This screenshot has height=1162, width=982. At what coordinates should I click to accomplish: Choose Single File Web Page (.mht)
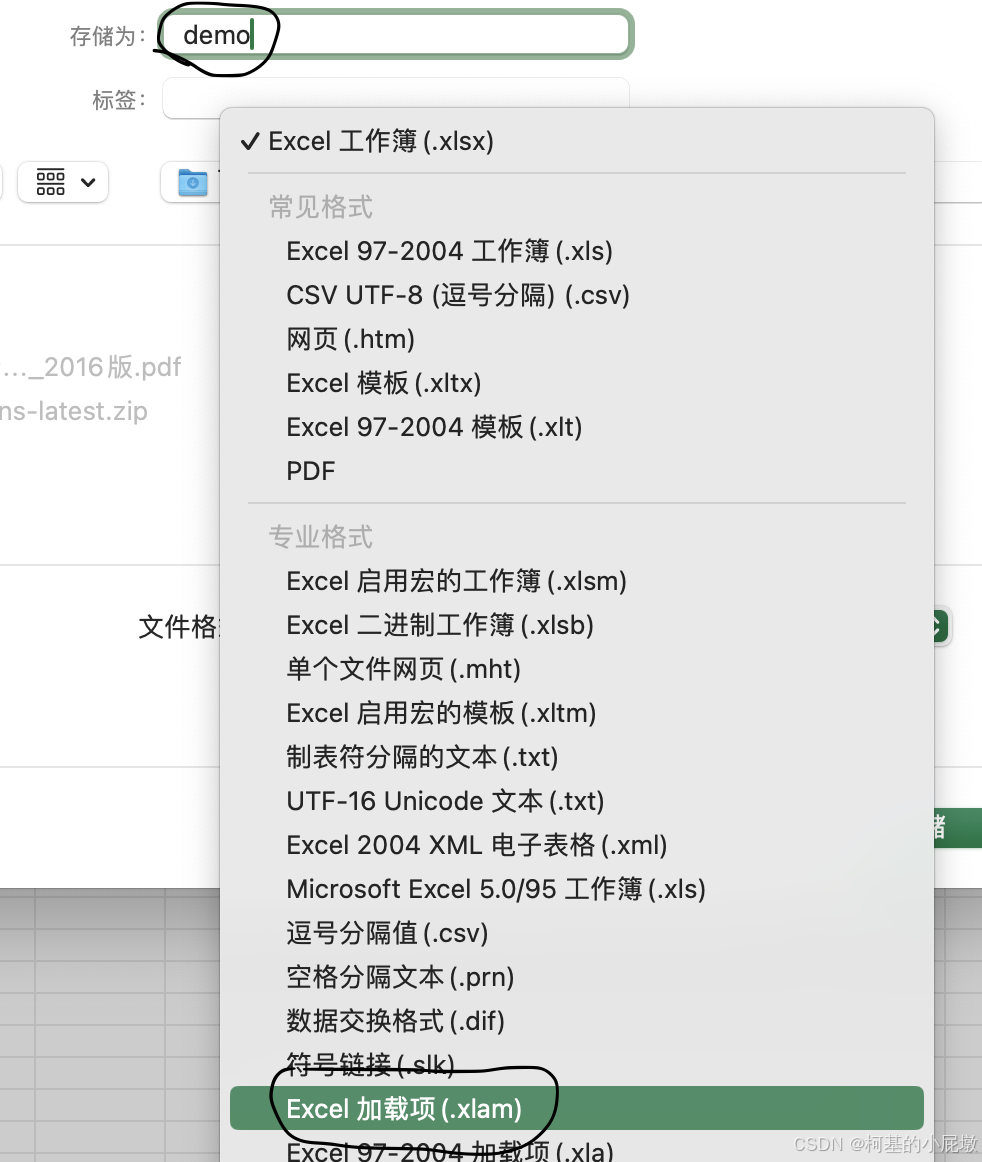[x=577, y=669]
